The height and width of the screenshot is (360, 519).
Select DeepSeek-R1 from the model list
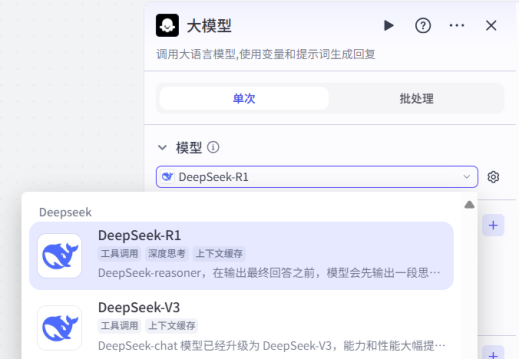click(241, 256)
